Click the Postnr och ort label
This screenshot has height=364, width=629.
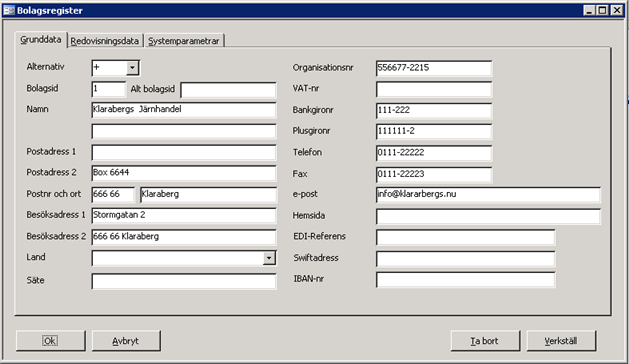[54, 194]
